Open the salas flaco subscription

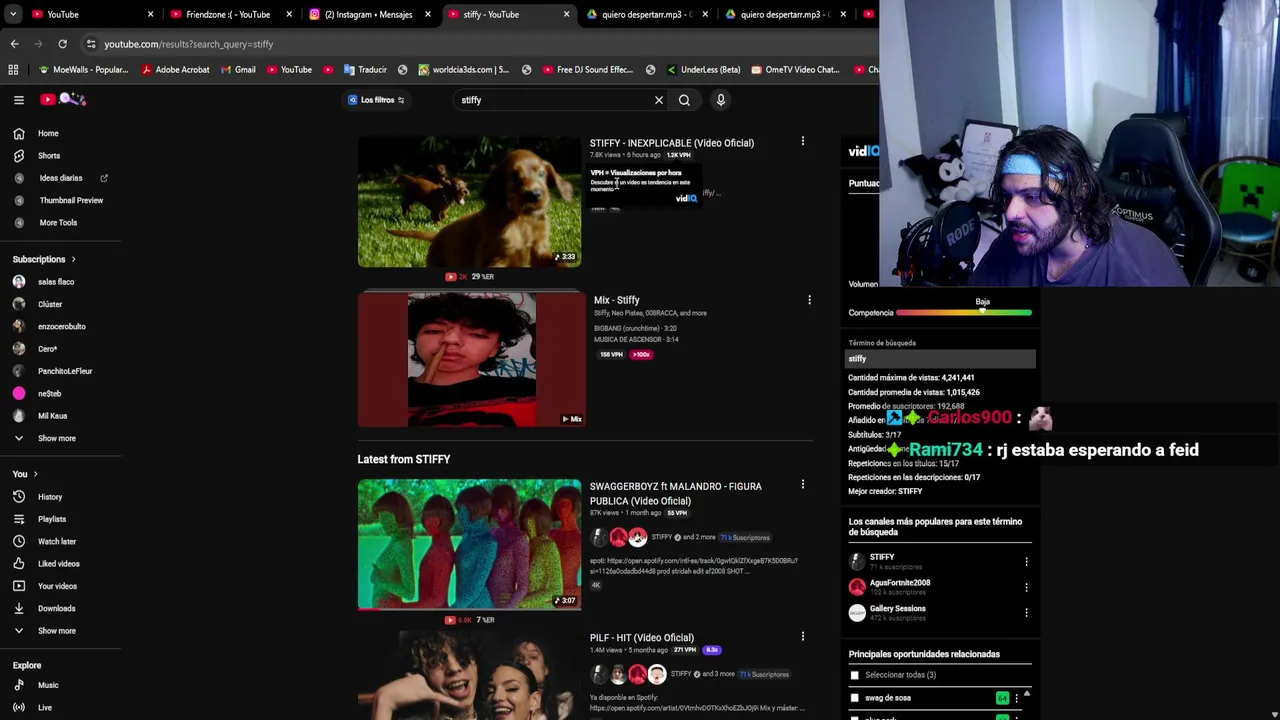tap(61, 282)
